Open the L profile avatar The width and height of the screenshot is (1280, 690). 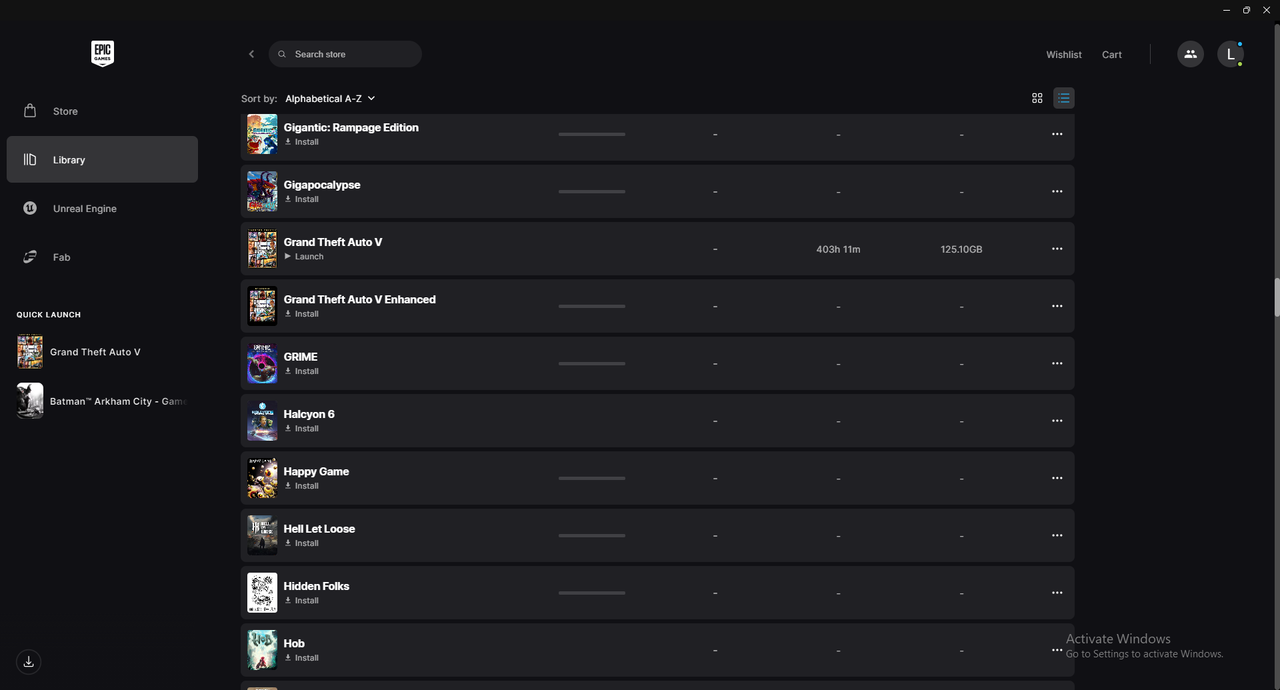pos(1230,54)
